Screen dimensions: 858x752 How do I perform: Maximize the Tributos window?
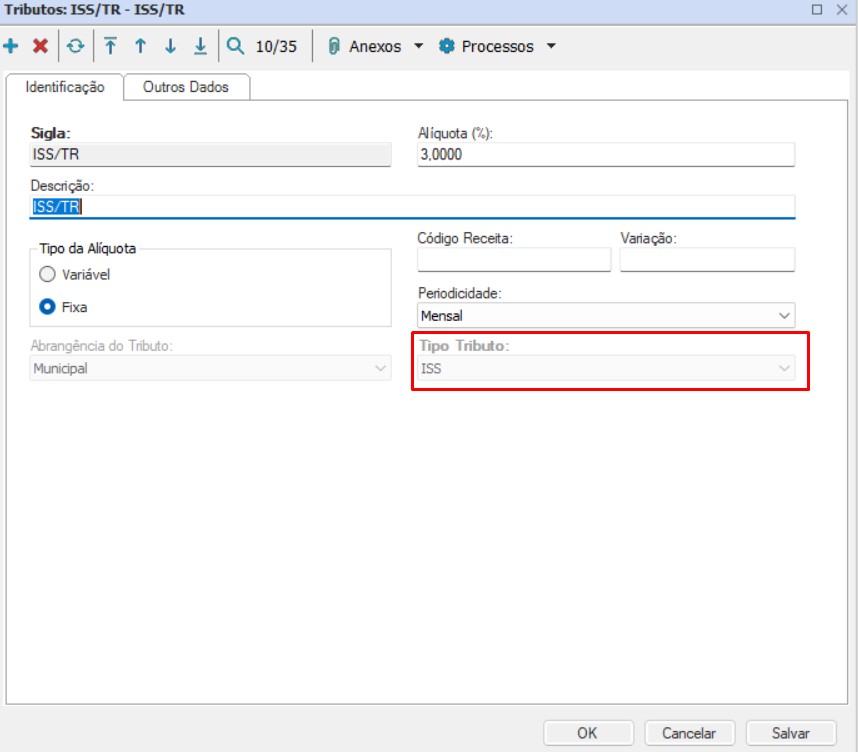point(817,9)
